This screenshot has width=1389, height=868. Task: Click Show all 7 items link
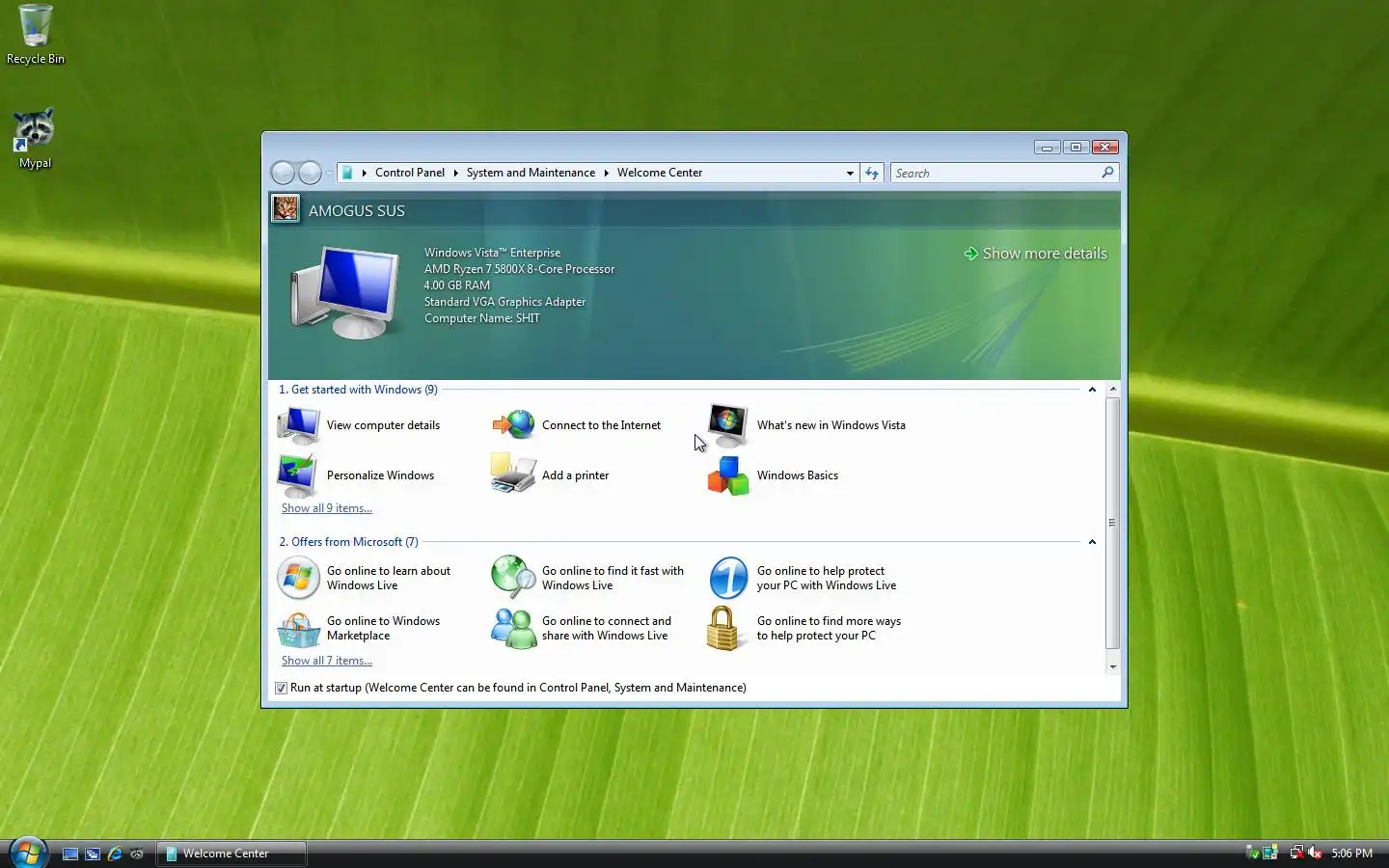(x=327, y=661)
